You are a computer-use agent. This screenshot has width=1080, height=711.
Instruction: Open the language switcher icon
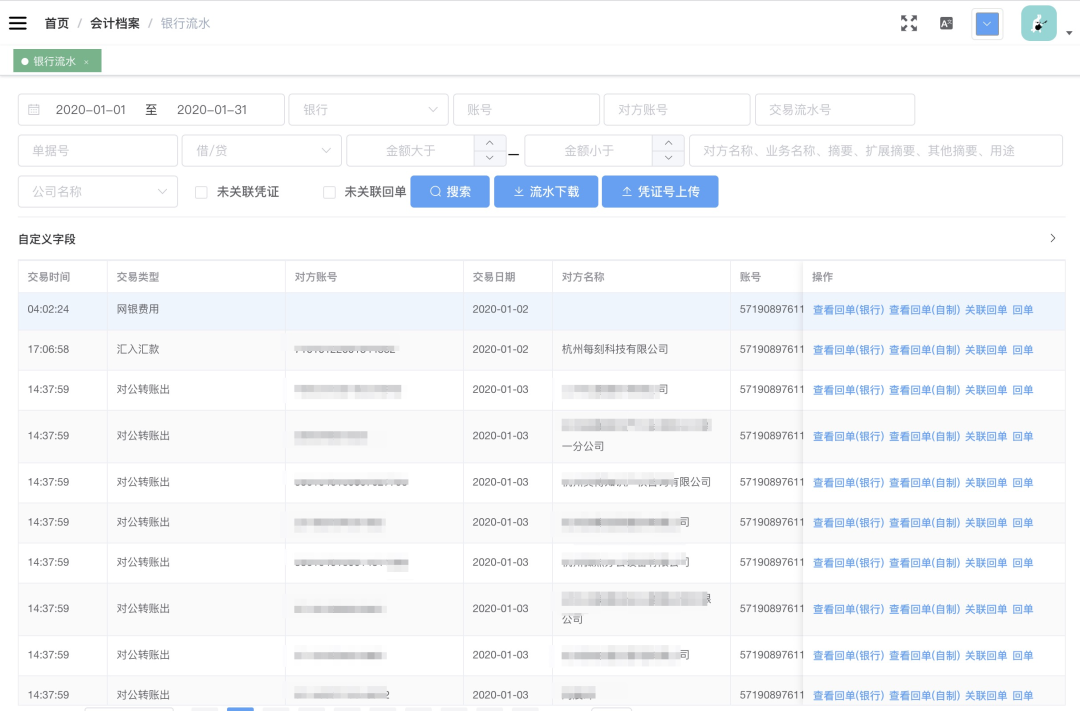pos(946,23)
